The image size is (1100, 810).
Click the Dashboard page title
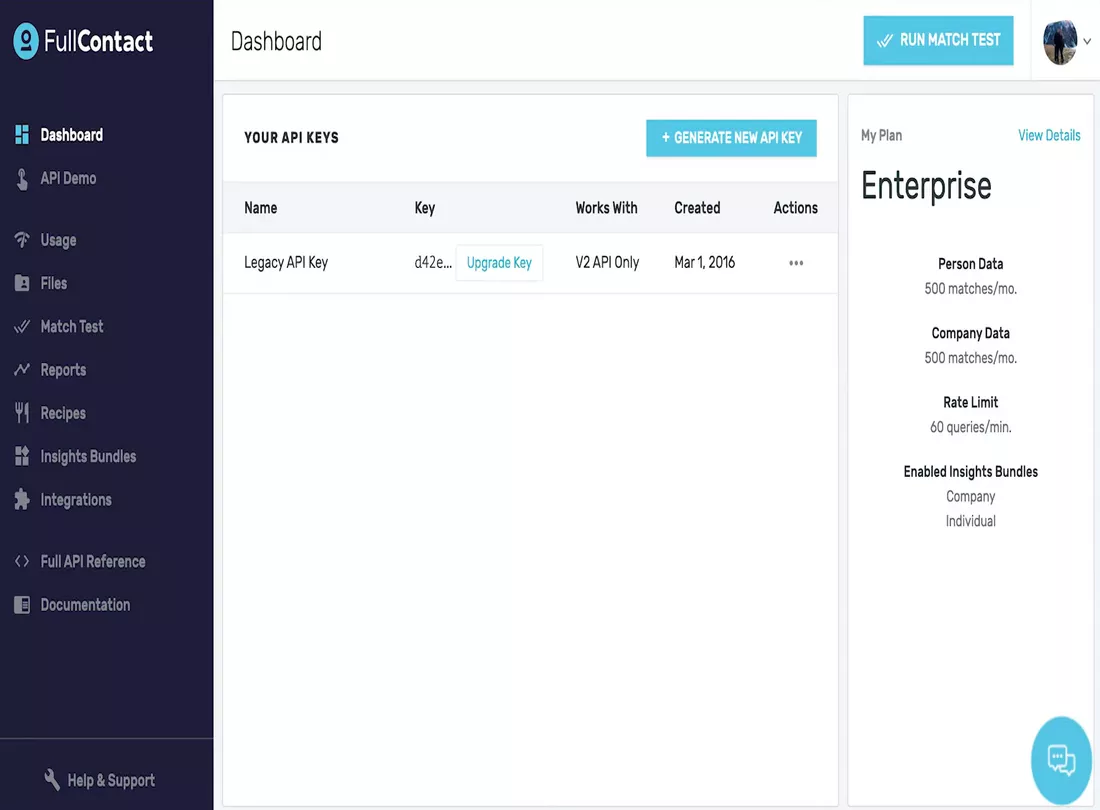(276, 41)
